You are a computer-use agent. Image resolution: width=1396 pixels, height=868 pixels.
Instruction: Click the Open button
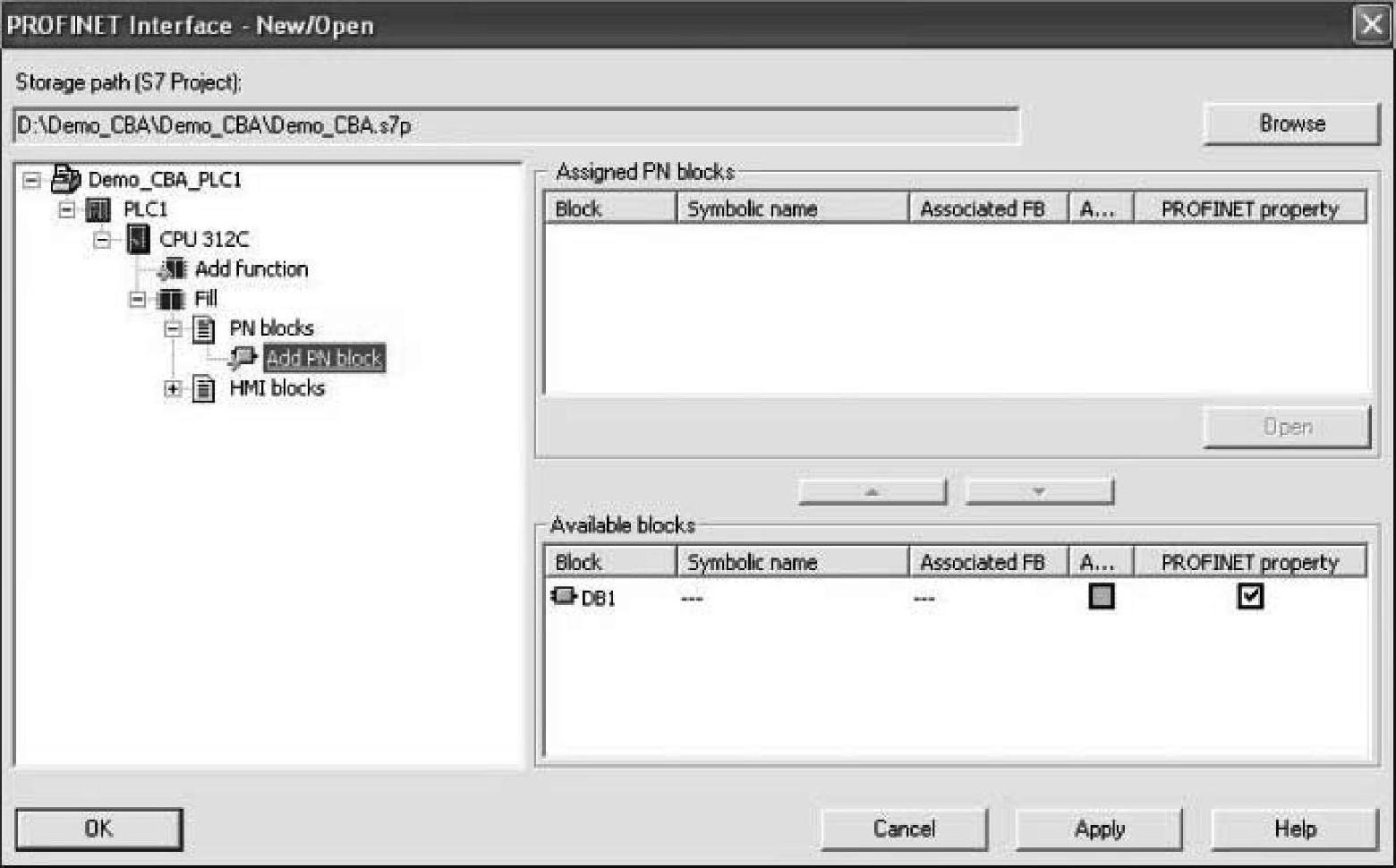(1288, 427)
